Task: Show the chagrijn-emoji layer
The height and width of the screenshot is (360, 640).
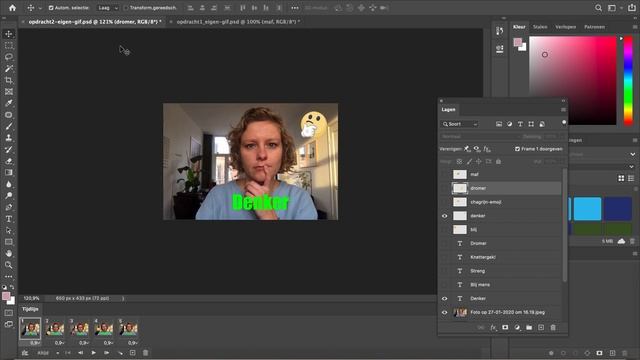Action: pyautogui.click(x=444, y=202)
